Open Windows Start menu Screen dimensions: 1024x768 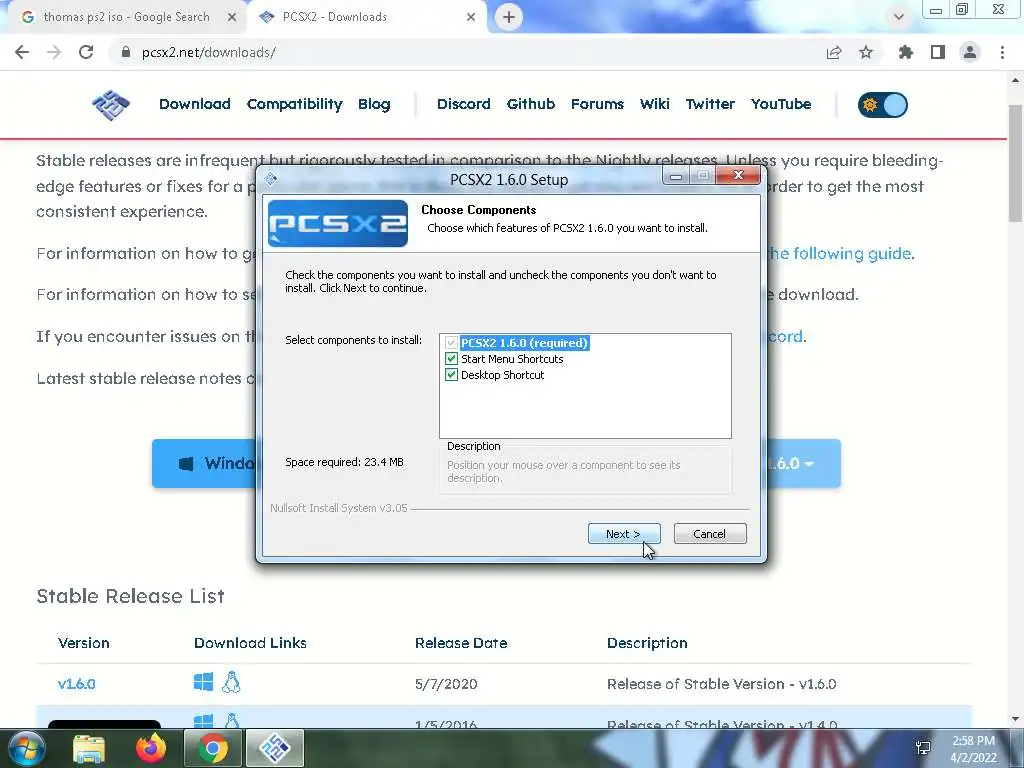25,748
